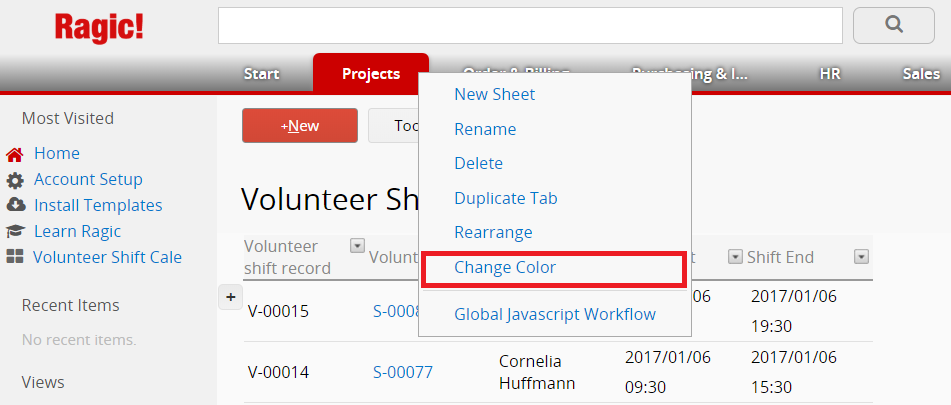The width and height of the screenshot is (951, 405).
Task: Click the top search input field
Action: [x=530, y=25]
